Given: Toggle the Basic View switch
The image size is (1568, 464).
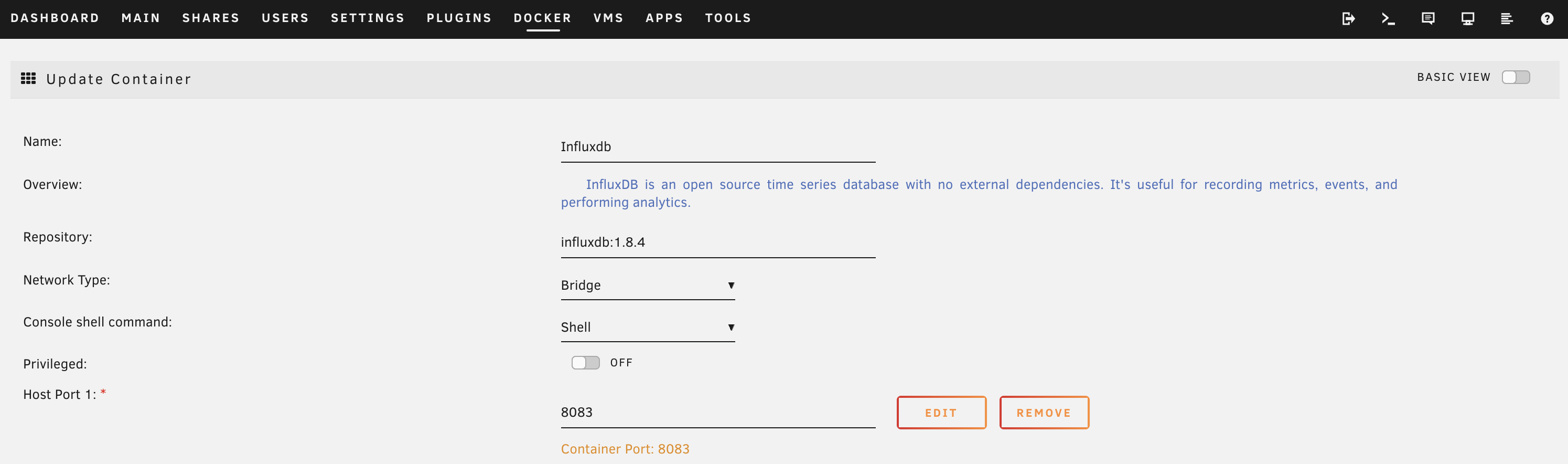Looking at the screenshot, I should click(1515, 77).
